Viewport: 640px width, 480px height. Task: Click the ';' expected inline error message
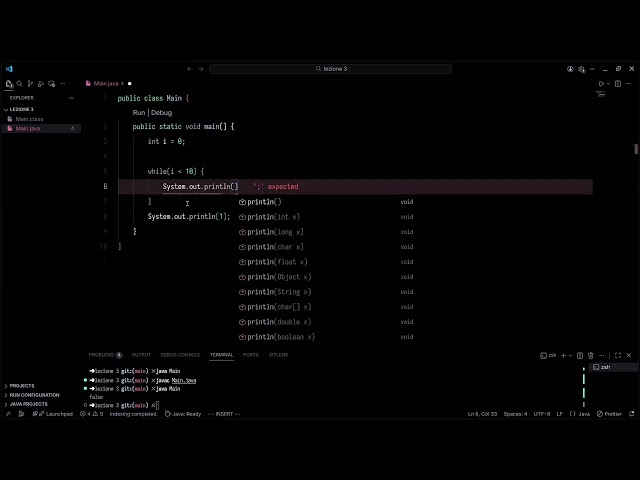tap(276, 187)
